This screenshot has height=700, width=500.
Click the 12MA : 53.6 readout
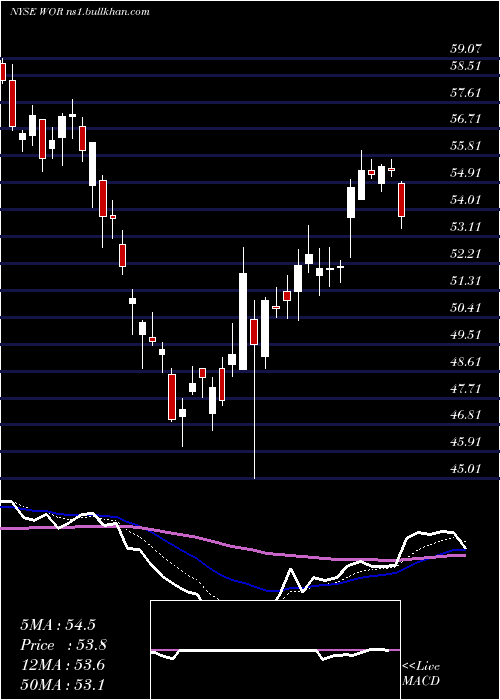[x=62, y=665]
